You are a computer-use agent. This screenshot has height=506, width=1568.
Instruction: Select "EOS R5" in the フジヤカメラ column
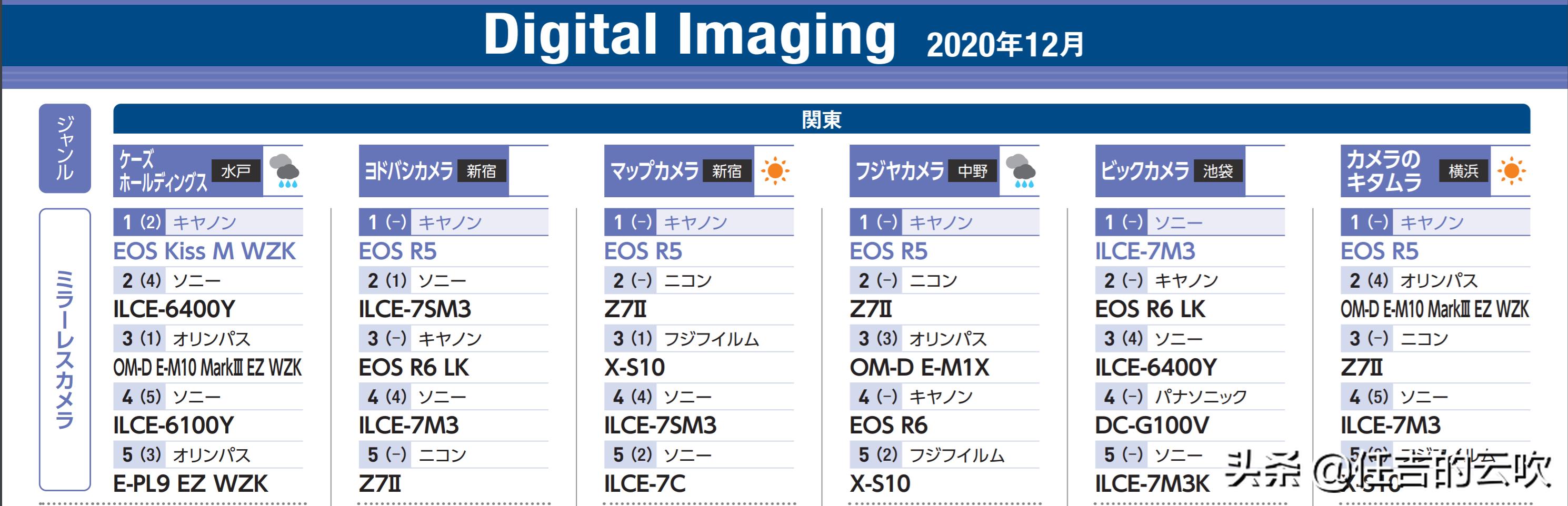pyautogui.click(x=888, y=251)
